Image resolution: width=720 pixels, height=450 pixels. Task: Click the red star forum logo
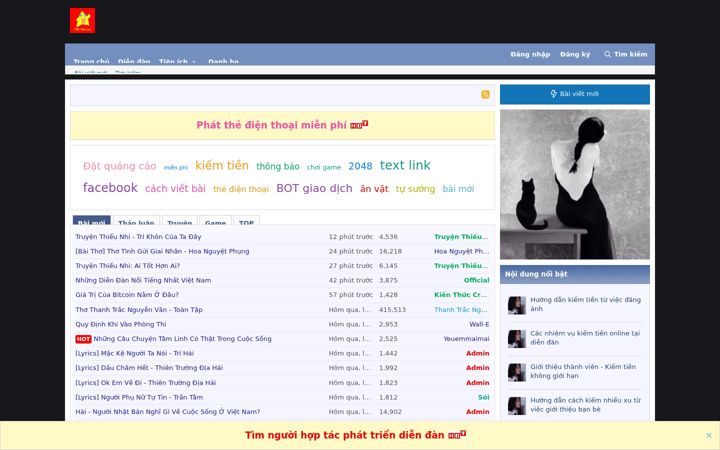click(83, 21)
